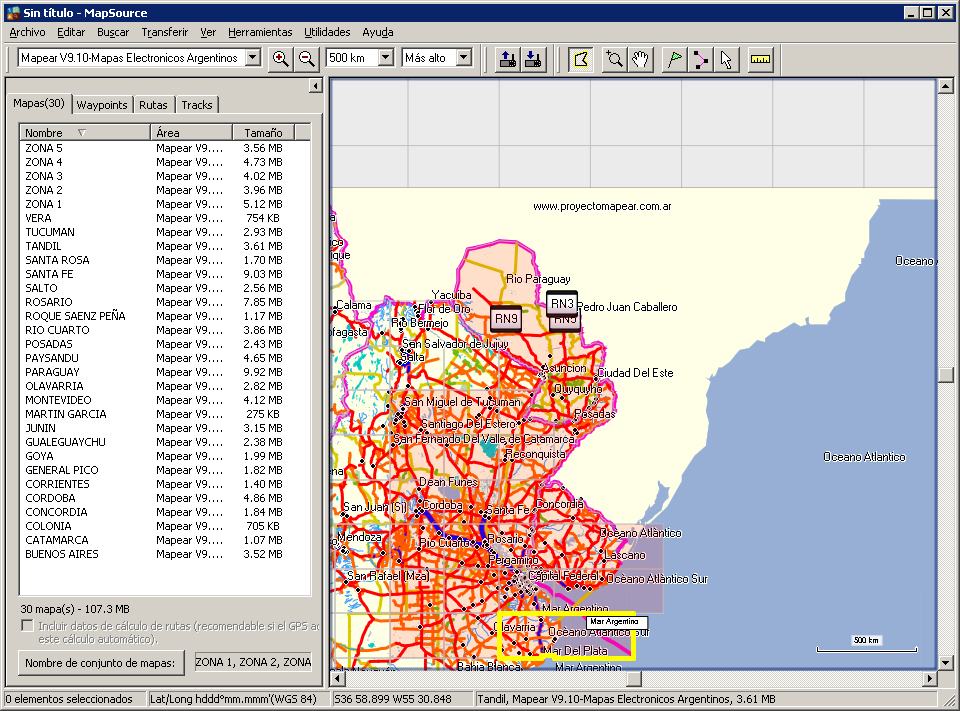The height and width of the screenshot is (711, 960).
Task: Click the Nombre de conjunto de mapas button
Action: [x=102, y=662]
